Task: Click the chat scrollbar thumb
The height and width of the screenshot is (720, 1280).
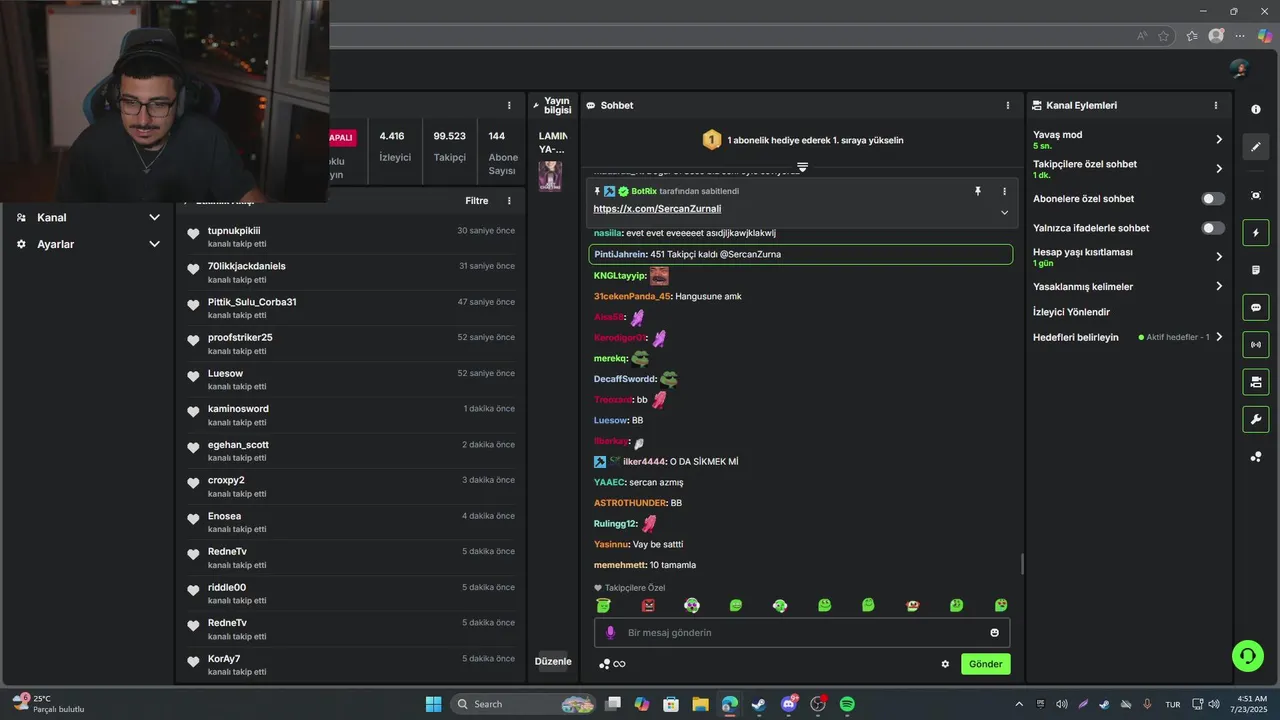Action: pos(1021,564)
